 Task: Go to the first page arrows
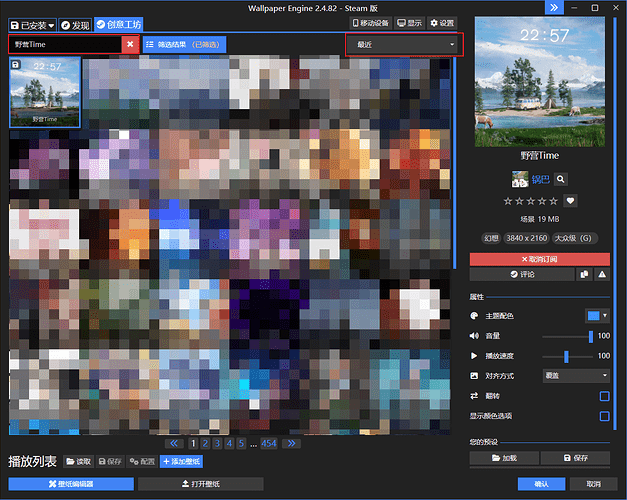[174, 443]
